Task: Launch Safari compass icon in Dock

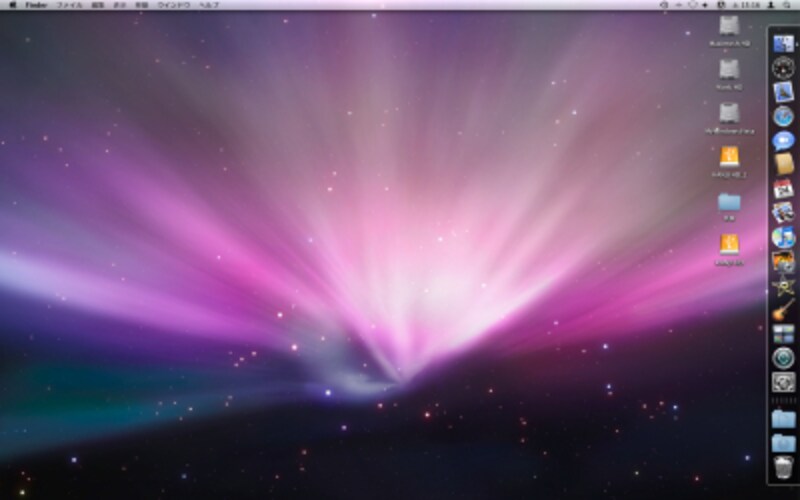Action: pos(783,116)
